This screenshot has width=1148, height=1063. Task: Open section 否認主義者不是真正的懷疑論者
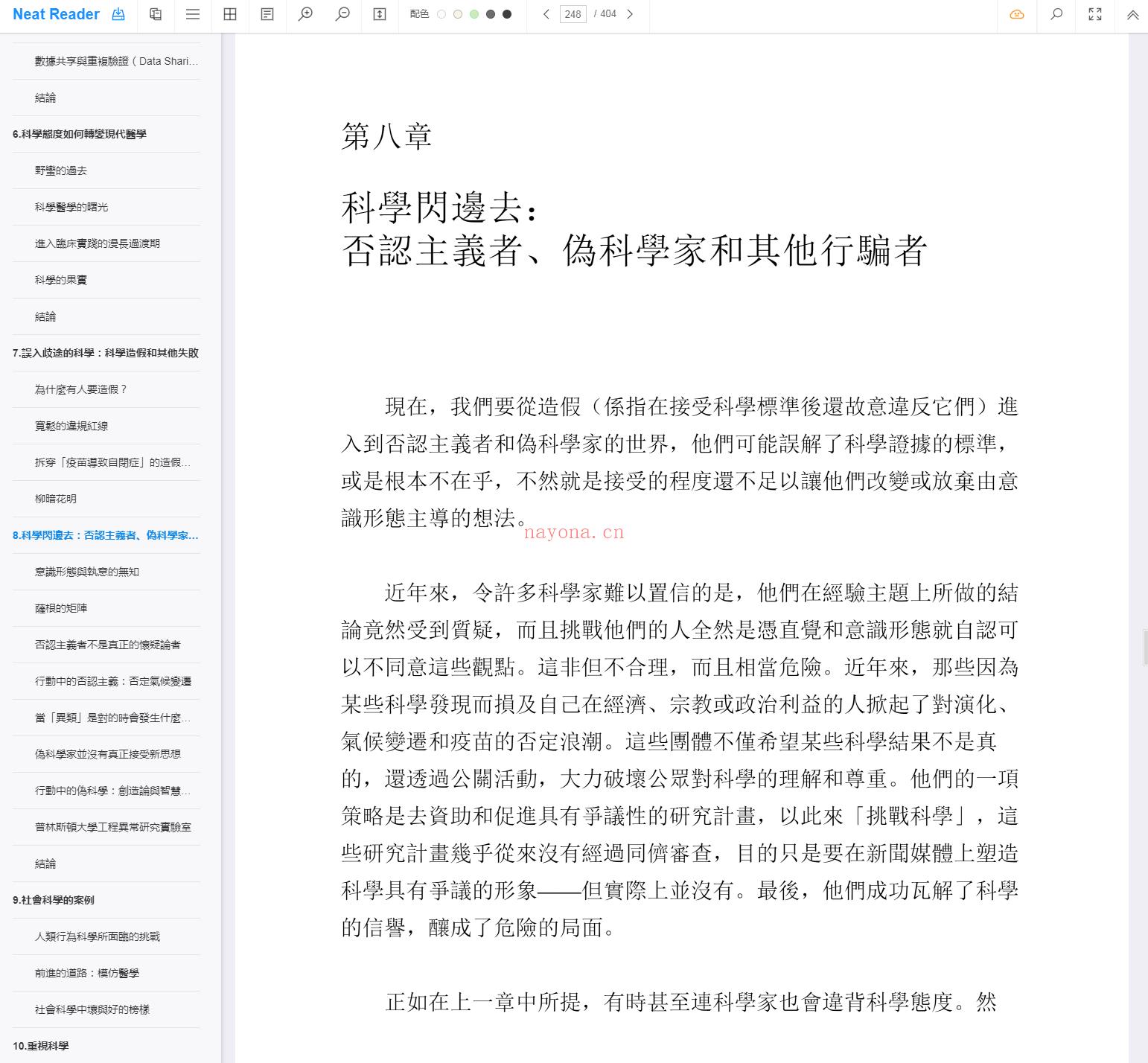[x=108, y=645]
